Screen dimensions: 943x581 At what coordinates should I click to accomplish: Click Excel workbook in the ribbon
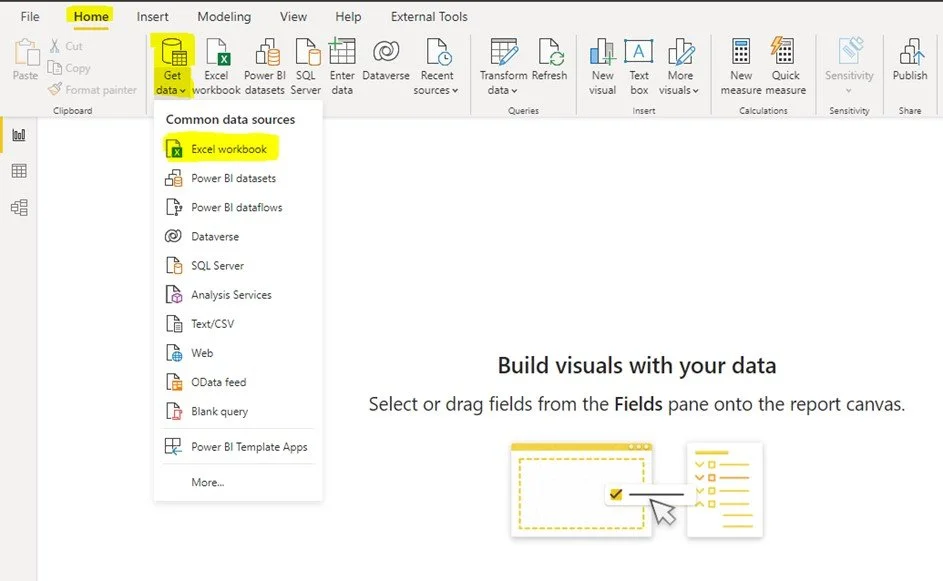pos(216,66)
